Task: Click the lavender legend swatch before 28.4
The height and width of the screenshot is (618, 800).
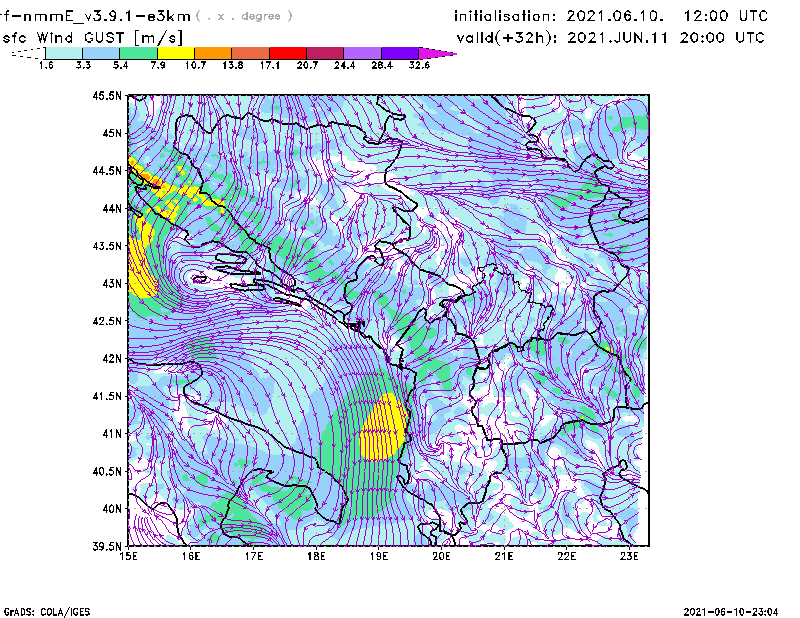Action: [363, 53]
